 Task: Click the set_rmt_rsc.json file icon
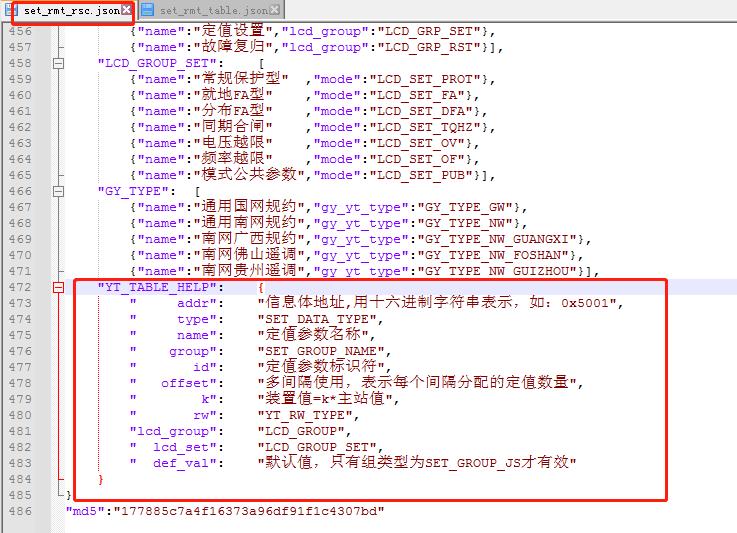tap(11, 9)
